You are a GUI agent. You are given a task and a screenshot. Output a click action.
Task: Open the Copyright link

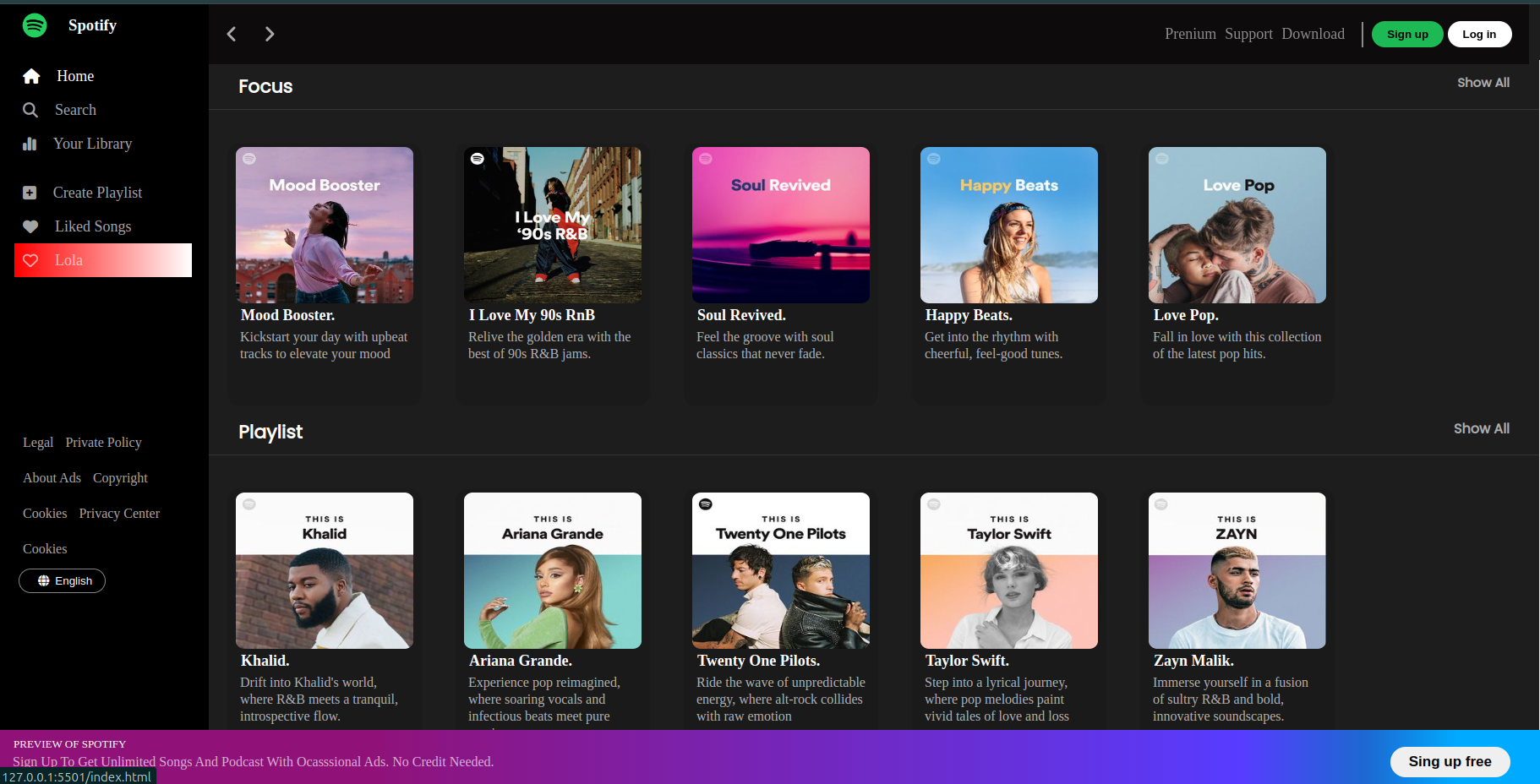coord(120,478)
